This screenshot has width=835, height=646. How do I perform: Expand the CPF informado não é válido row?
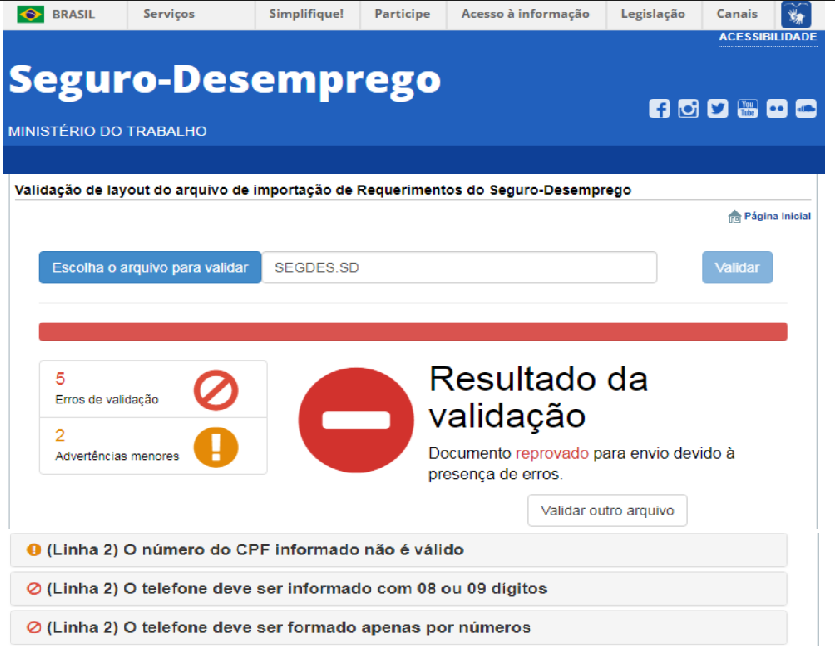(398, 550)
